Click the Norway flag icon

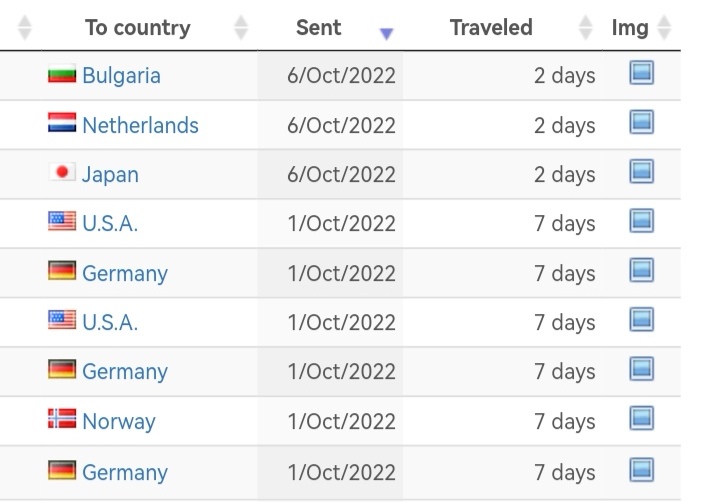click(62, 418)
